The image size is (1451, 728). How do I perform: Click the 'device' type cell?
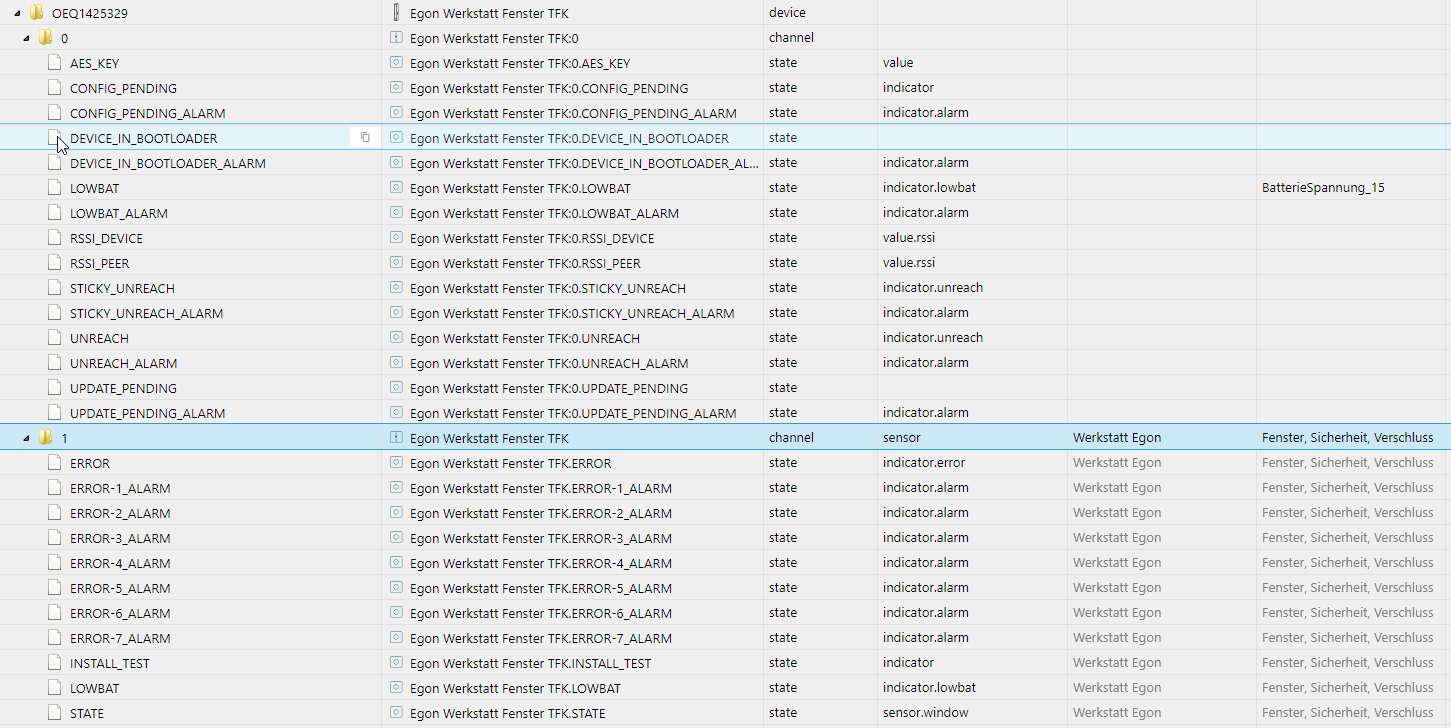[x=787, y=13]
